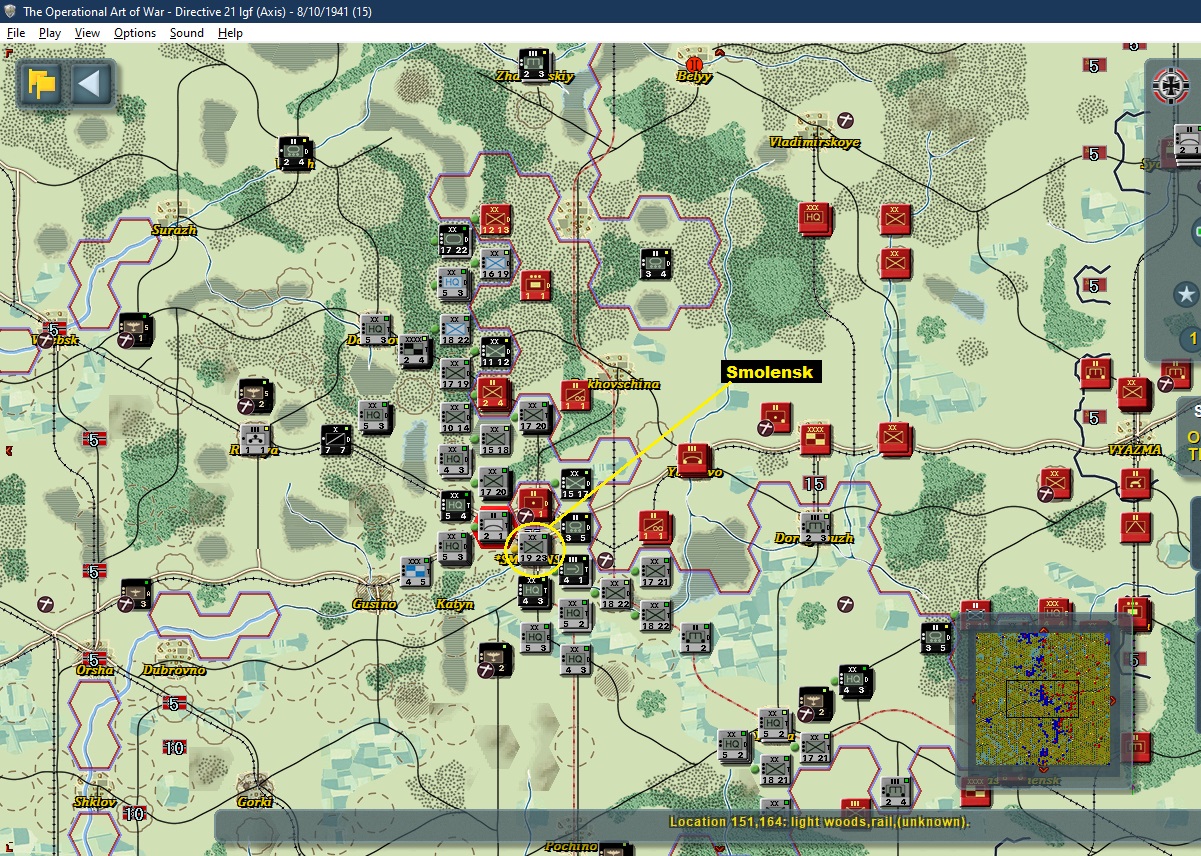Image resolution: width=1201 pixels, height=856 pixels.
Task: Select the grey 10 14 infantry unit
Action: 455,418
